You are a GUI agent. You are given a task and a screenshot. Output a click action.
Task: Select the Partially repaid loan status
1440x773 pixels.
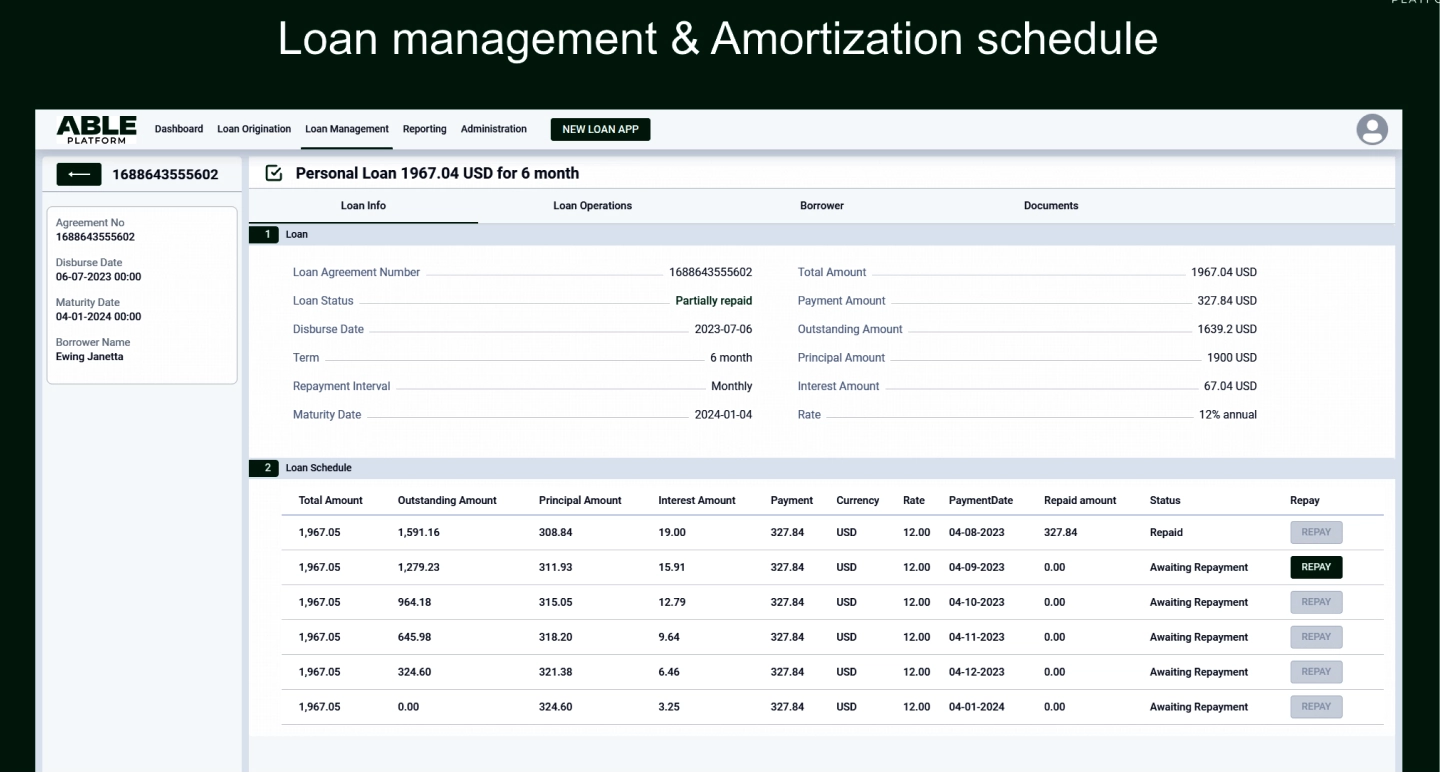click(712, 300)
